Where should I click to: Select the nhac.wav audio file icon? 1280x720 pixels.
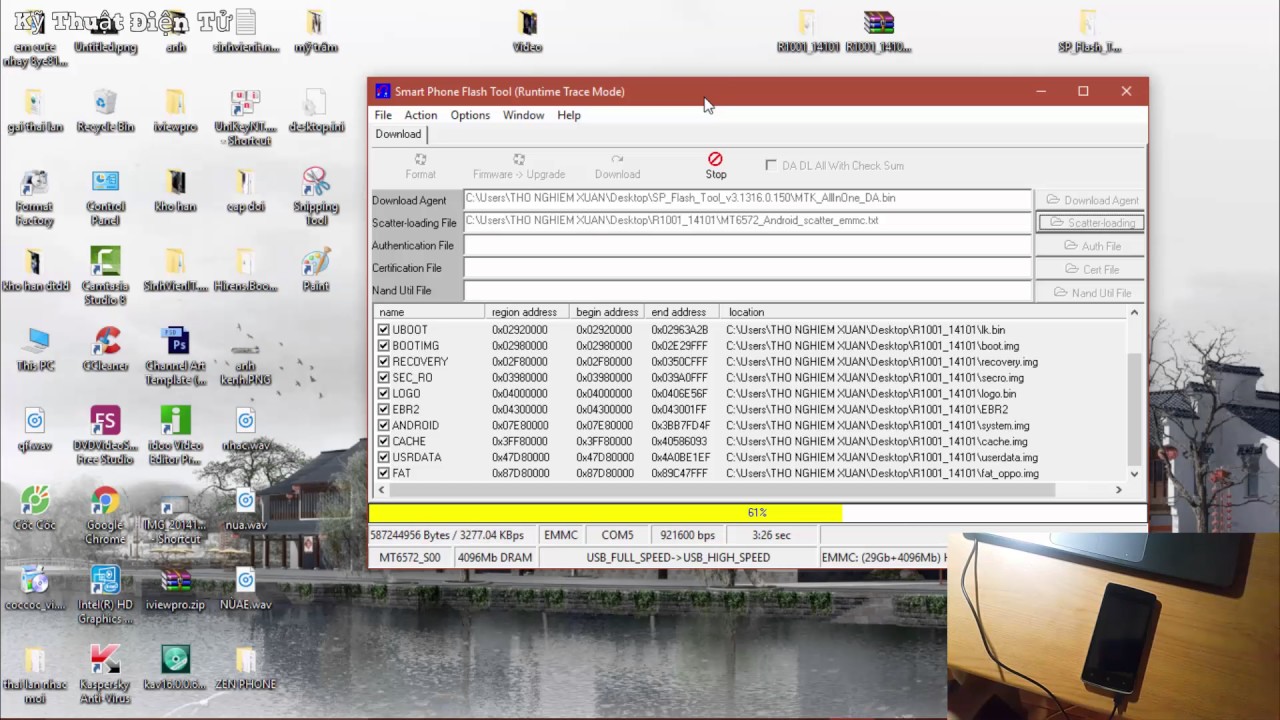point(245,429)
